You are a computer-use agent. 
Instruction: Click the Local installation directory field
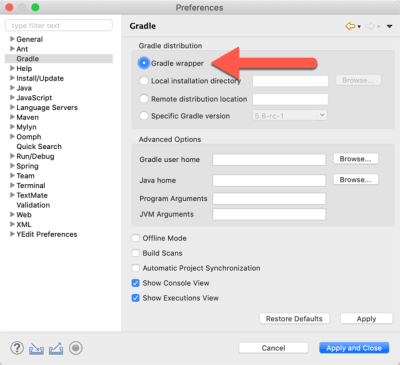click(x=290, y=81)
